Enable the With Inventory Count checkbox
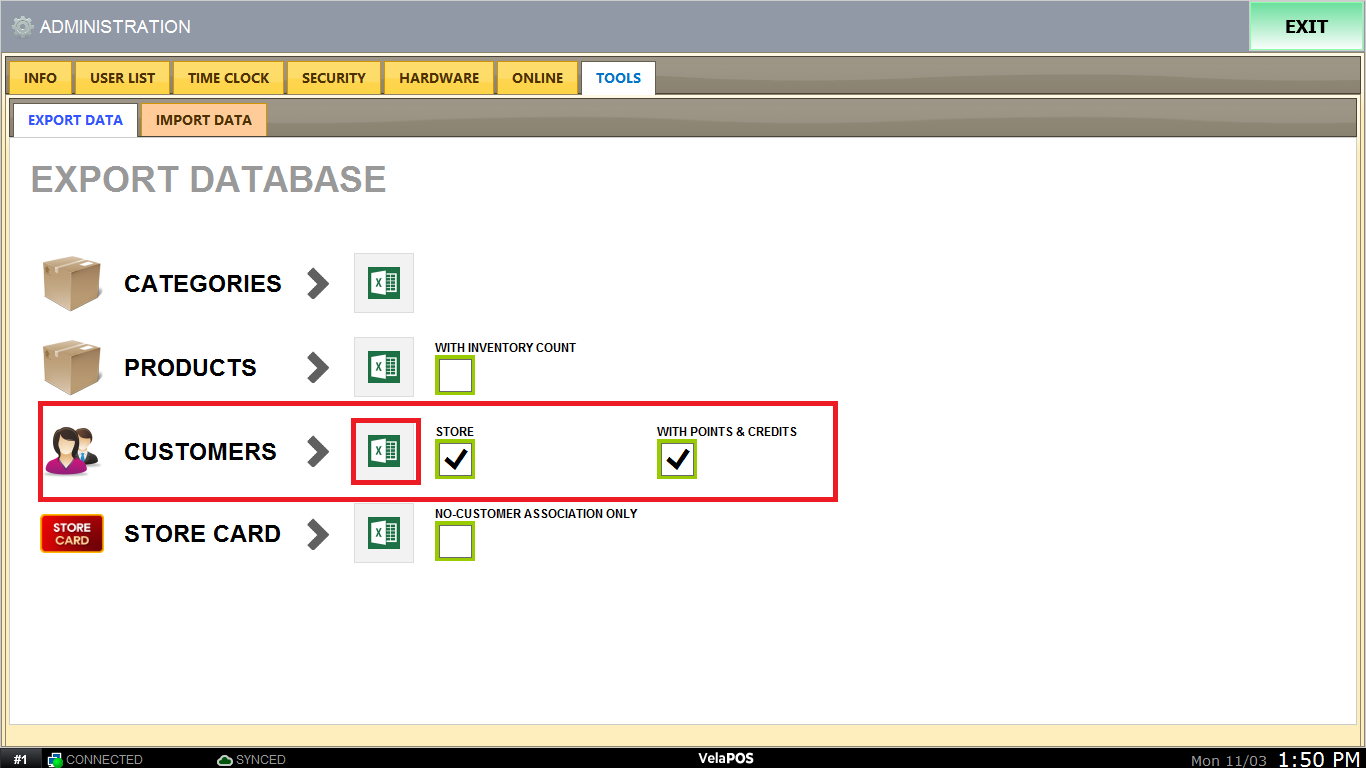Screen dimensions: 1366x768 click(455, 376)
